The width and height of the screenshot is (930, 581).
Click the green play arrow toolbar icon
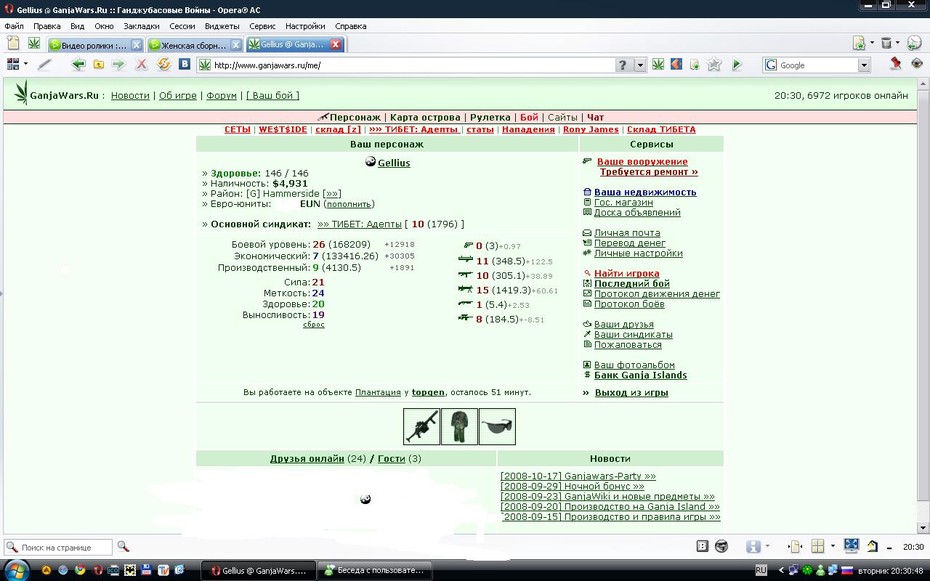coord(737,64)
